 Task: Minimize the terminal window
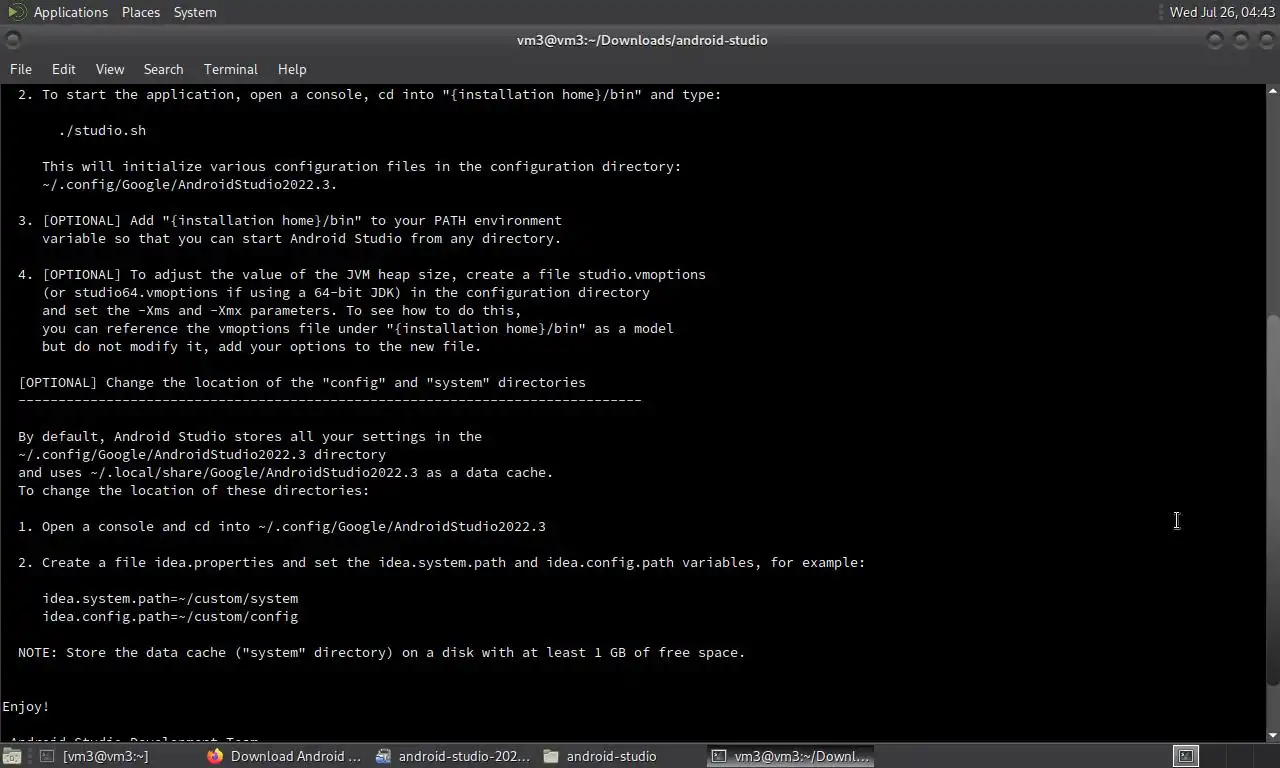1215,40
